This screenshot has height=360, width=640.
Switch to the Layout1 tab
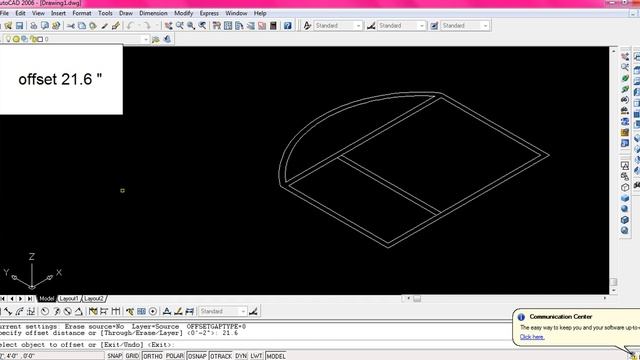69,299
